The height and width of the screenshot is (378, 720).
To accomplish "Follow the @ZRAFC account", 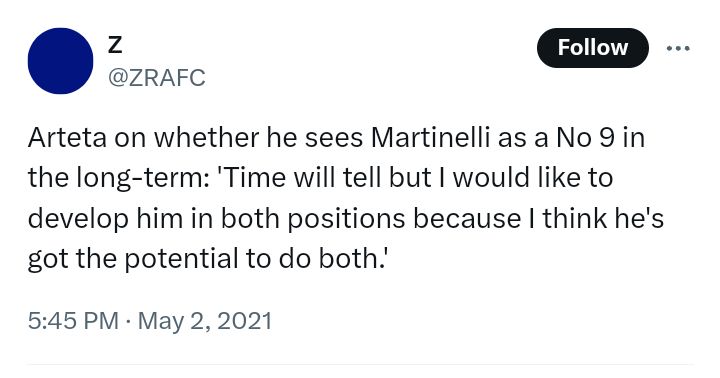I will (592, 48).
